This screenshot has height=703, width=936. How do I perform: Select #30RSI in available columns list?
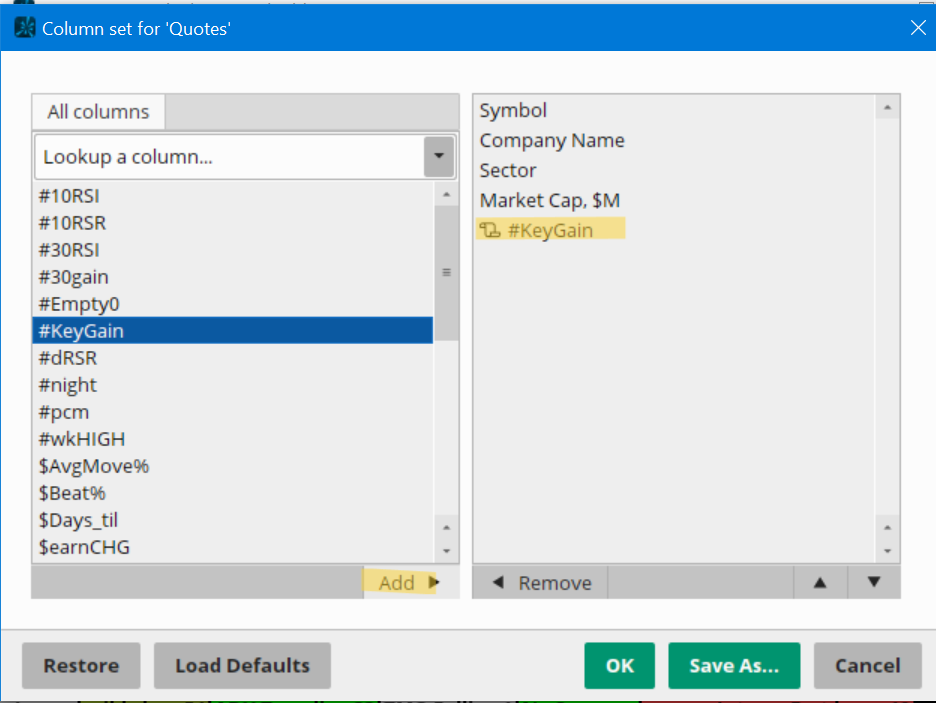tap(233, 249)
